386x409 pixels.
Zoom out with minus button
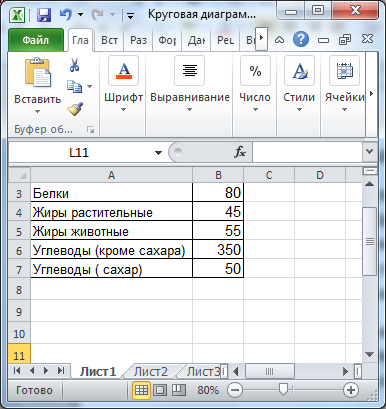(235, 390)
